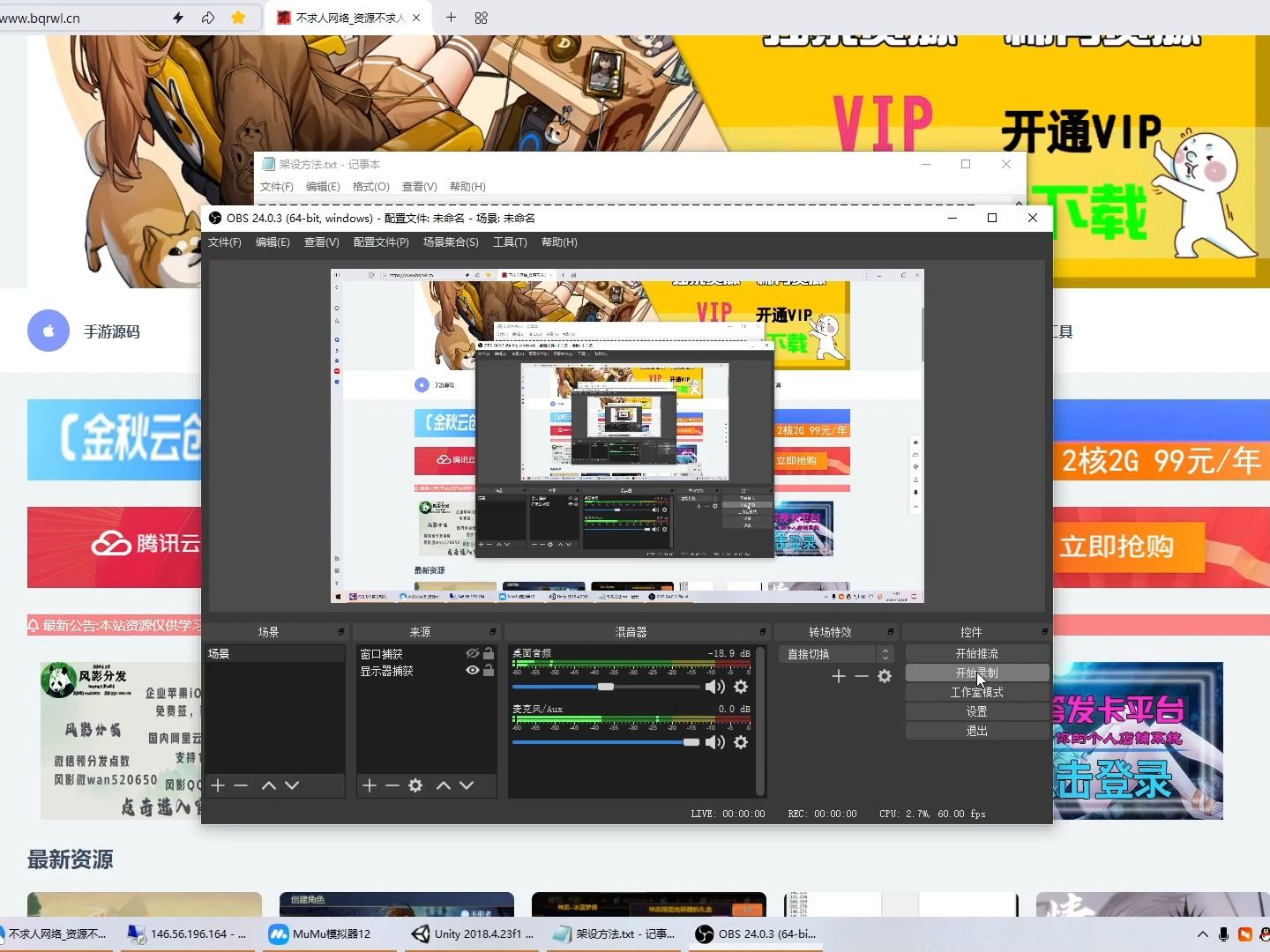1270x952 pixels.
Task: Click the mixer panel vertical scrollbar
Action: tap(760, 721)
